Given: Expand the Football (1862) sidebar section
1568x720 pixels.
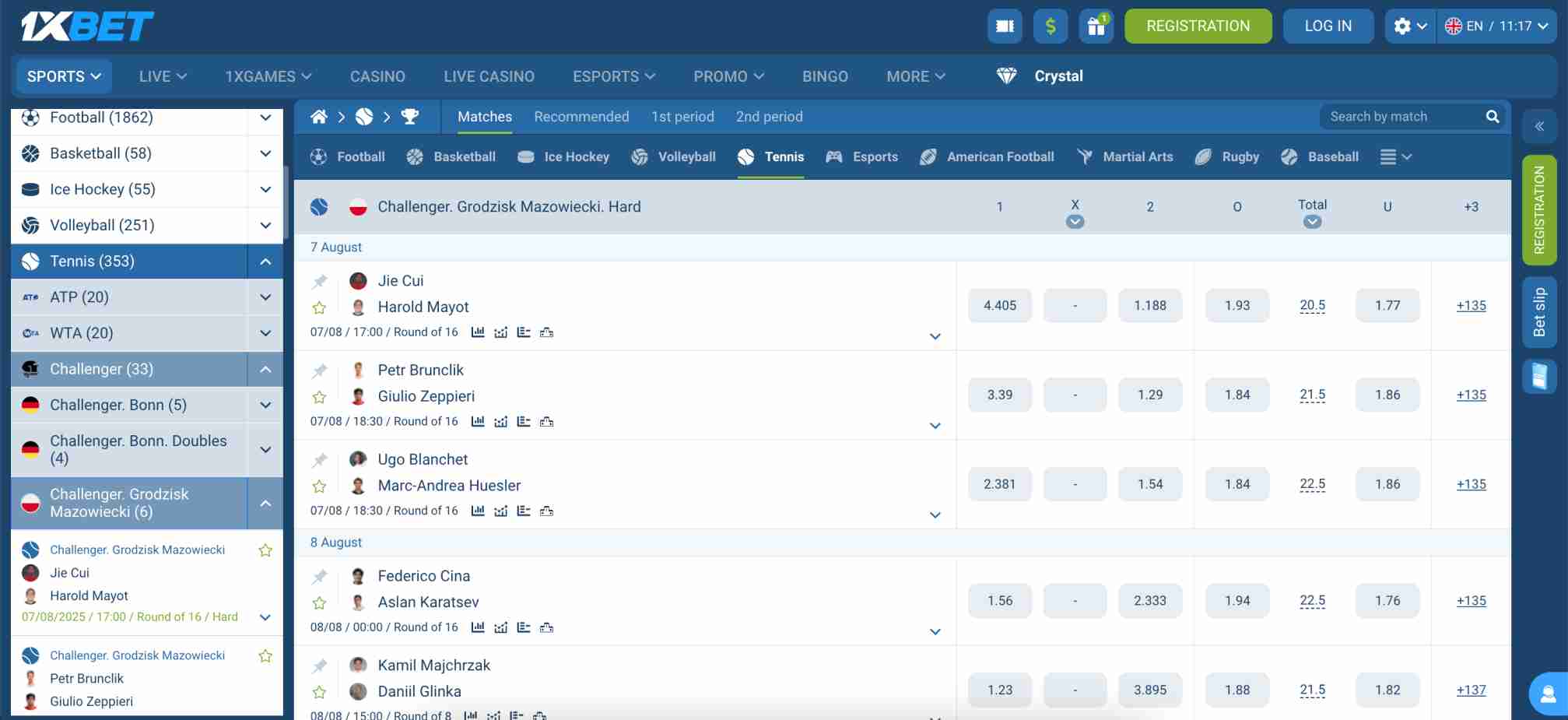Looking at the screenshot, I should tap(265, 118).
